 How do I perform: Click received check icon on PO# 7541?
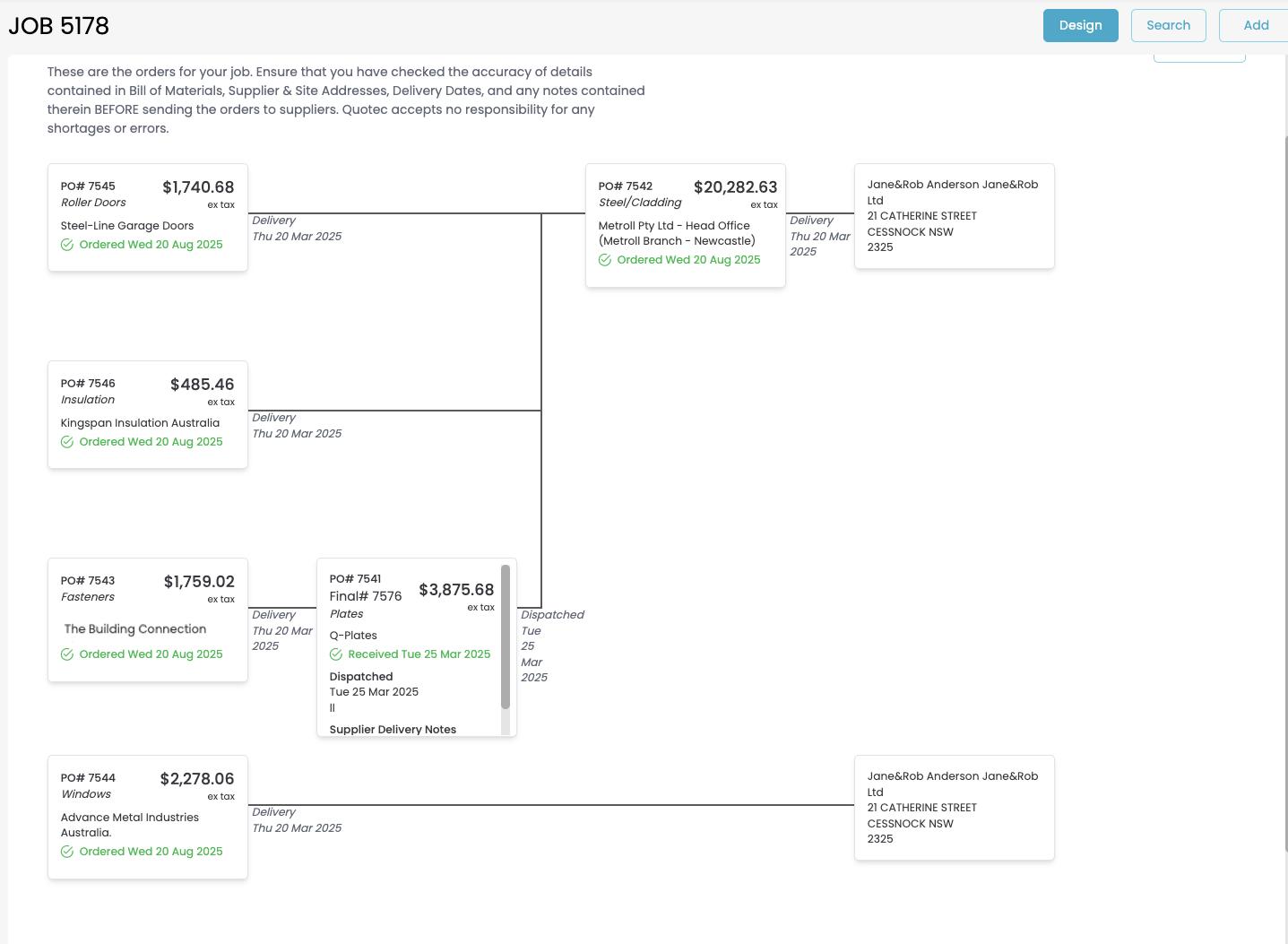pos(336,654)
